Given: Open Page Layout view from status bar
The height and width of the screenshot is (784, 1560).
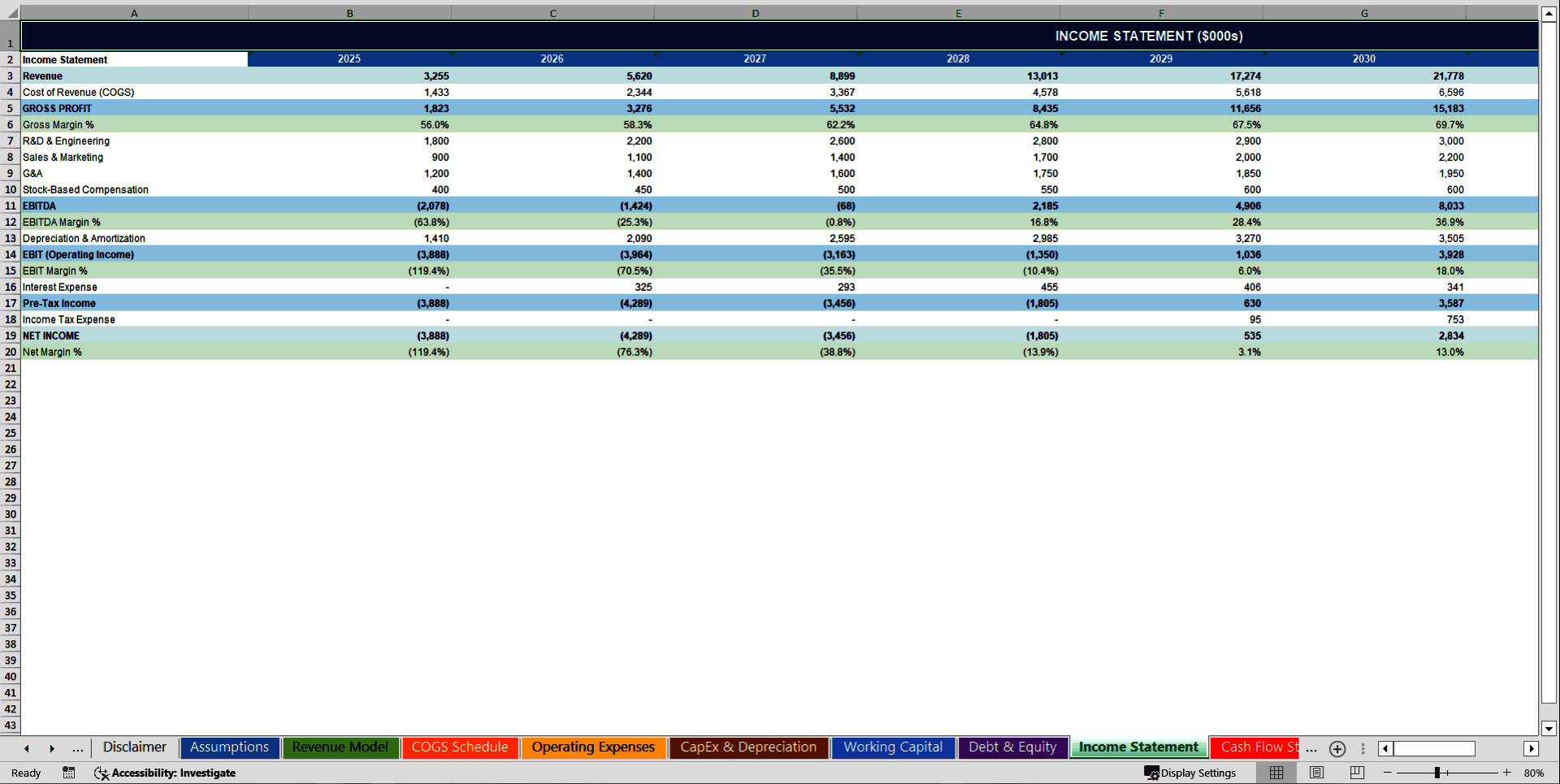Looking at the screenshot, I should 1316,773.
